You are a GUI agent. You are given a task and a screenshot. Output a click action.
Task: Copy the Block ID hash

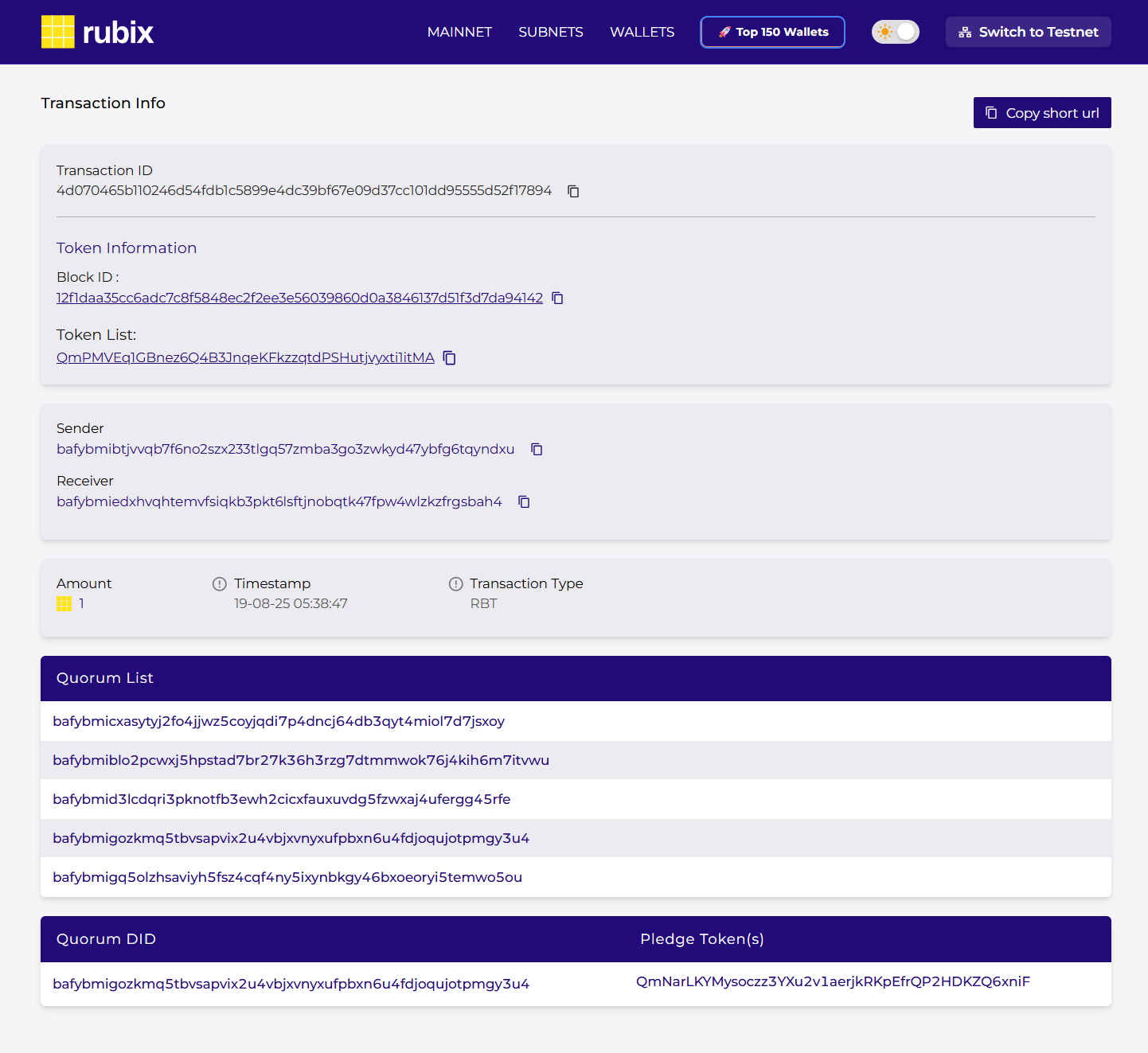coord(558,298)
